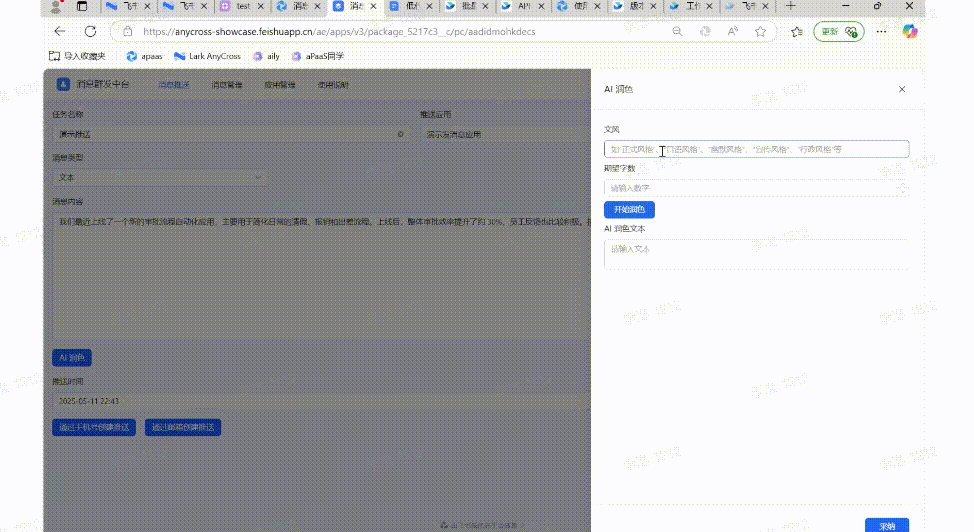Open the browser favorites list icon
The width and height of the screenshot is (974, 532).
797,32
